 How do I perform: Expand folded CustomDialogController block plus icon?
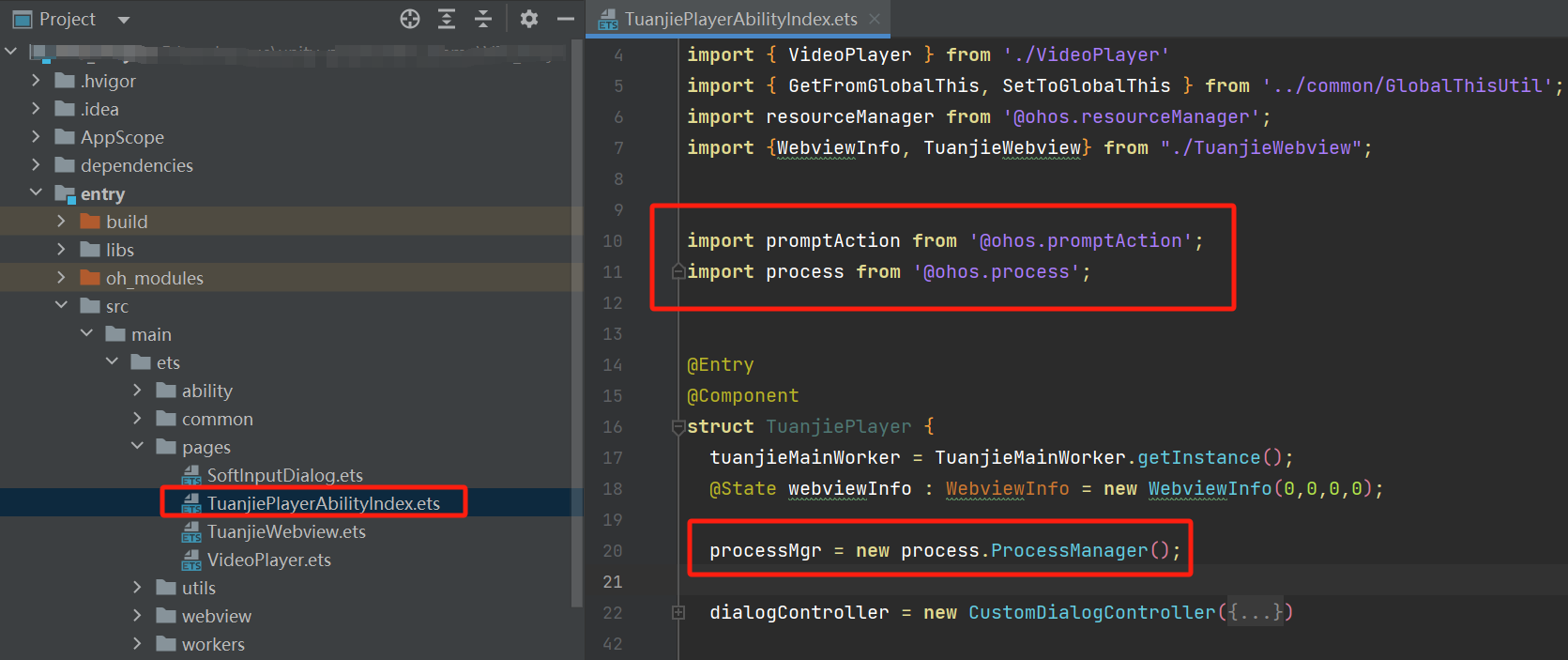[677, 613]
